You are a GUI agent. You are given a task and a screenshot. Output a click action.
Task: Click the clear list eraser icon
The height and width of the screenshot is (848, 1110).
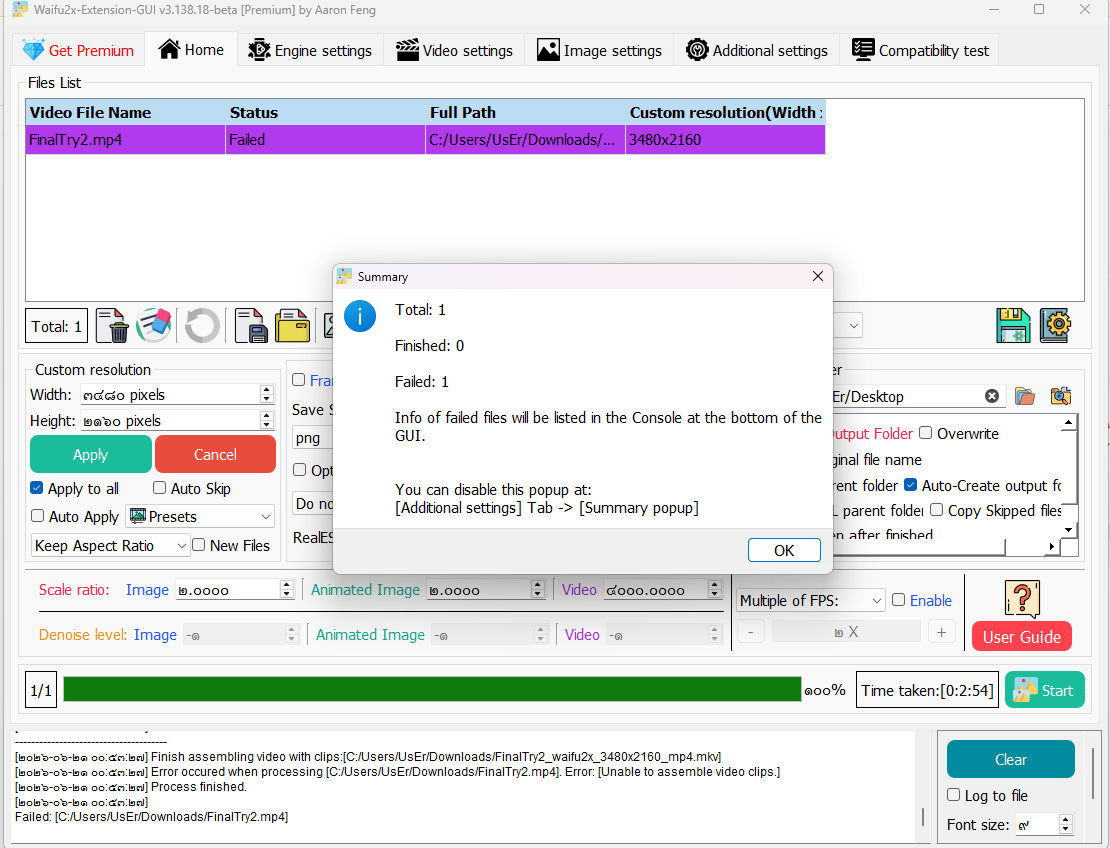point(154,326)
